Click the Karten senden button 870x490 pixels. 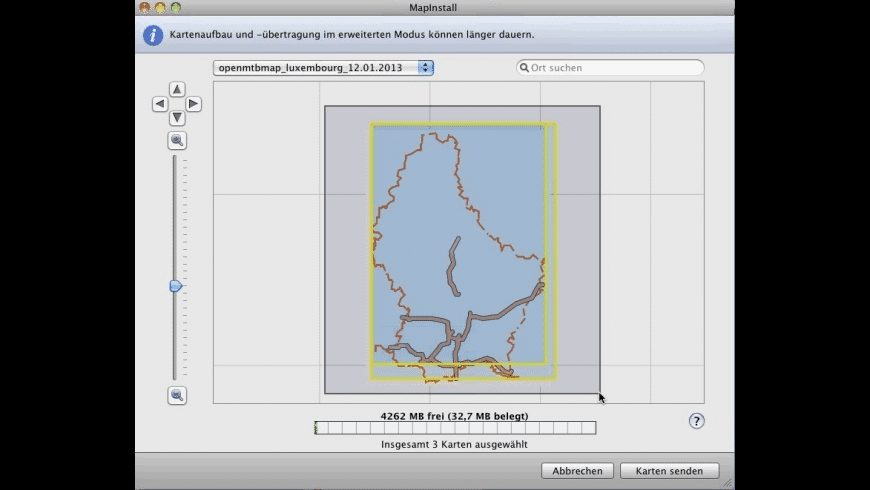tap(669, 471)
